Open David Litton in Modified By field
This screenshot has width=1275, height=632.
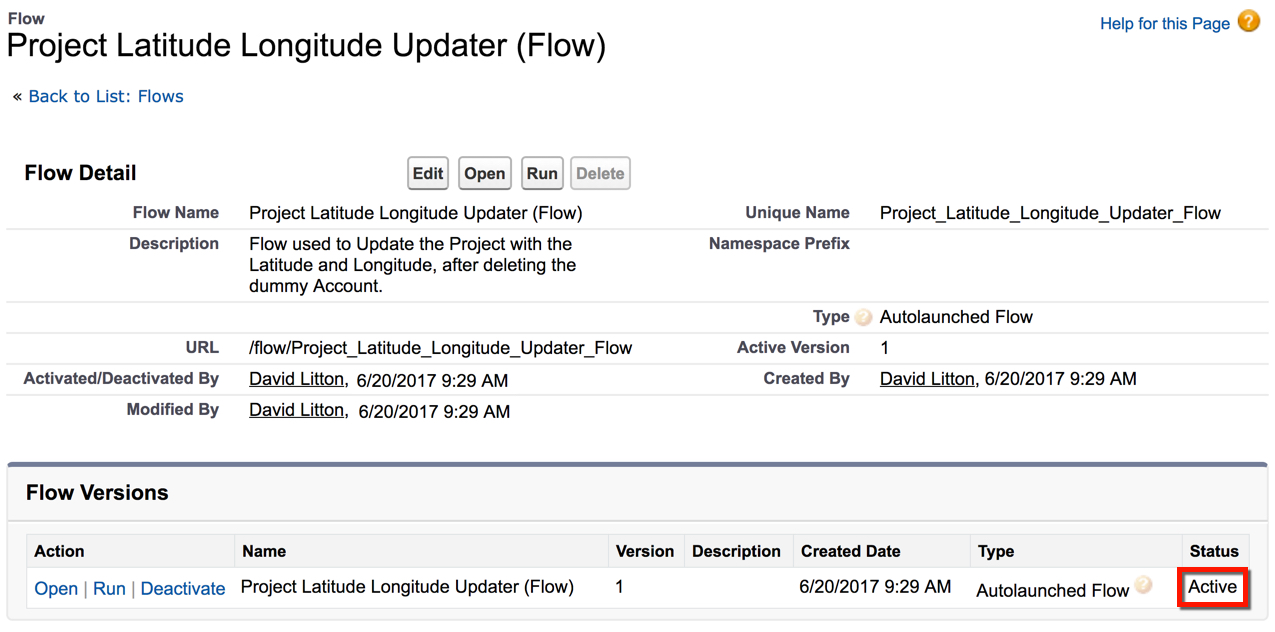296,410
